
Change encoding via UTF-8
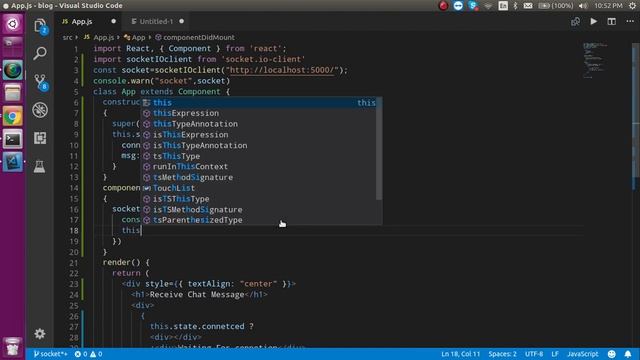click(x=534, y=354)
